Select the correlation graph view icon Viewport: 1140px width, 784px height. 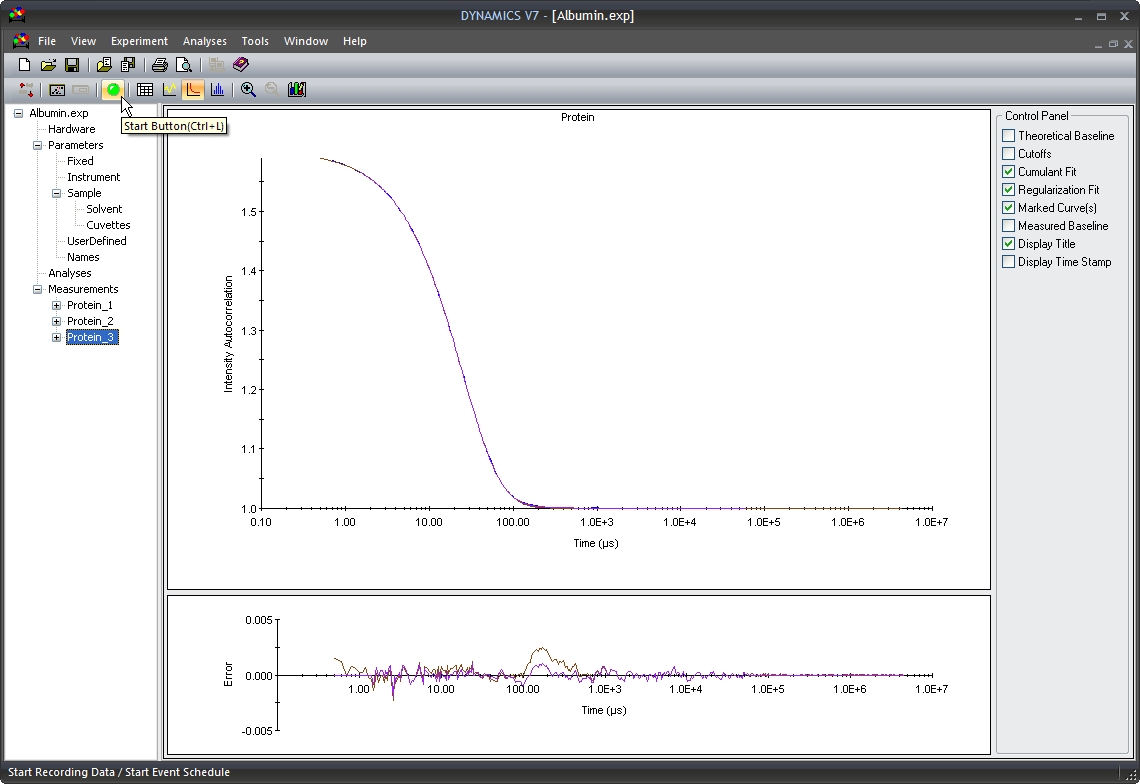(193, 89)
